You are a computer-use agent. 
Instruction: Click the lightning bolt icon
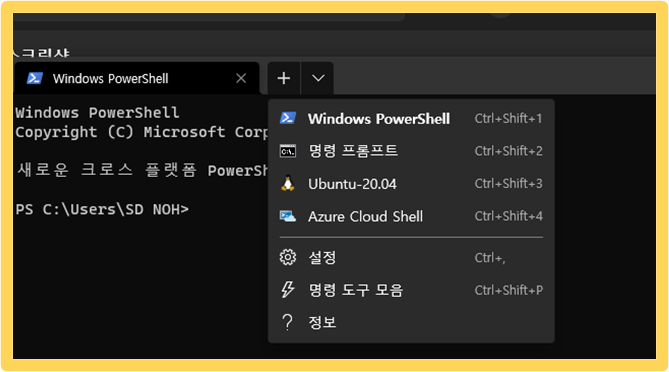288,290
